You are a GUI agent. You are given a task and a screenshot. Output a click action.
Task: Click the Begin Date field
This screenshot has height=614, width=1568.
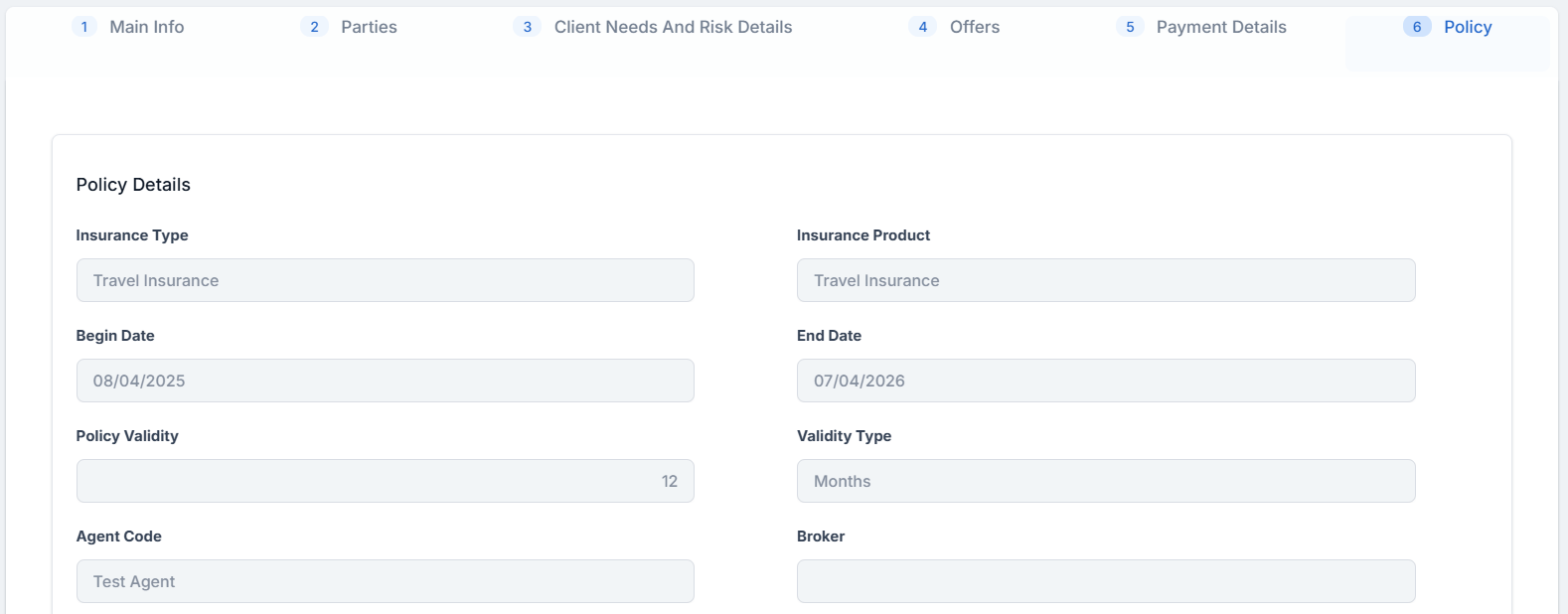coord(385,381)
